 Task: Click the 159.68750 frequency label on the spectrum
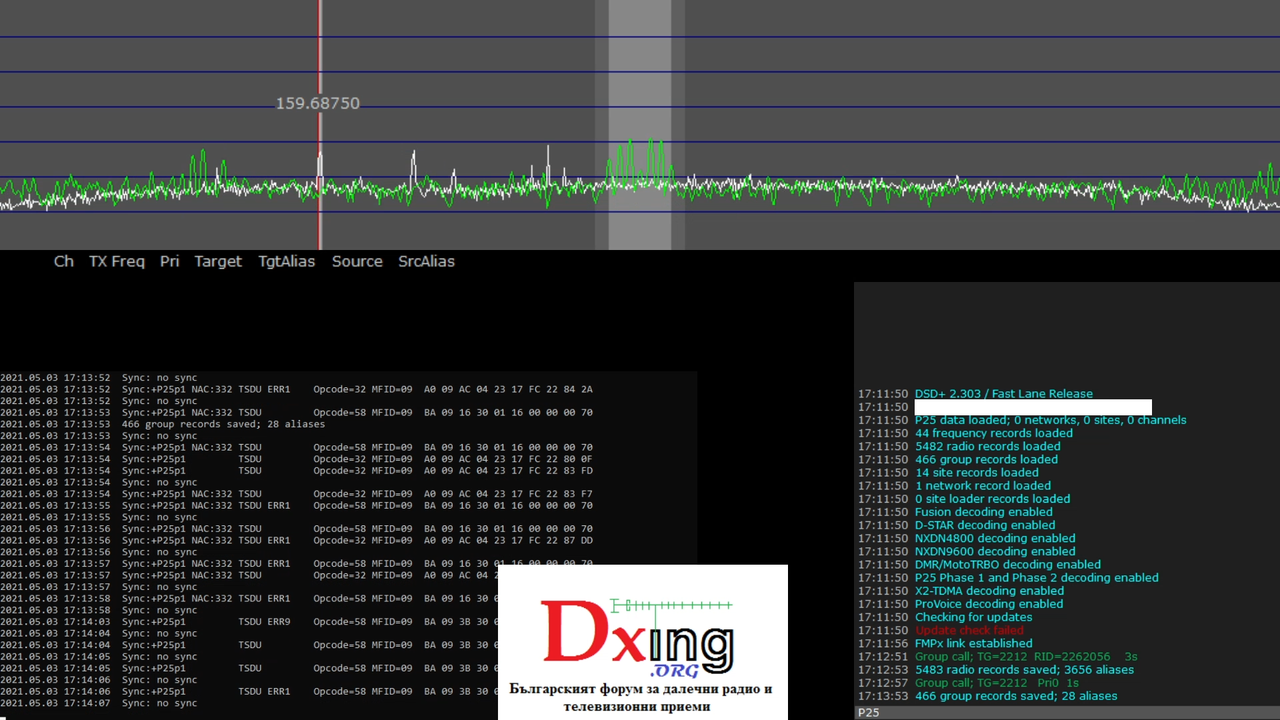(318, 103)
